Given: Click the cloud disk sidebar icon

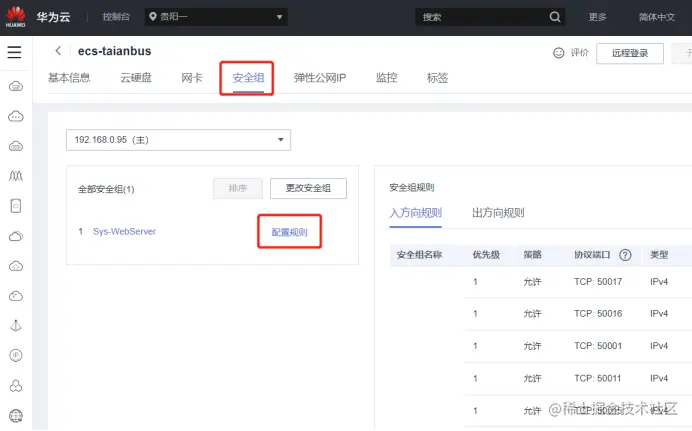Looking at the screenshot, I should point(16,146).
